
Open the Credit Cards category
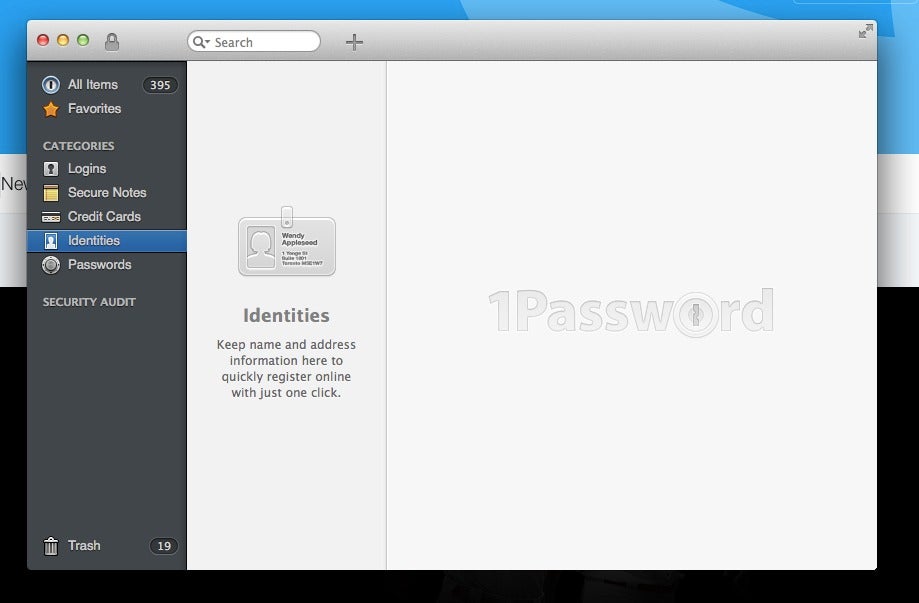click(104, 216)
